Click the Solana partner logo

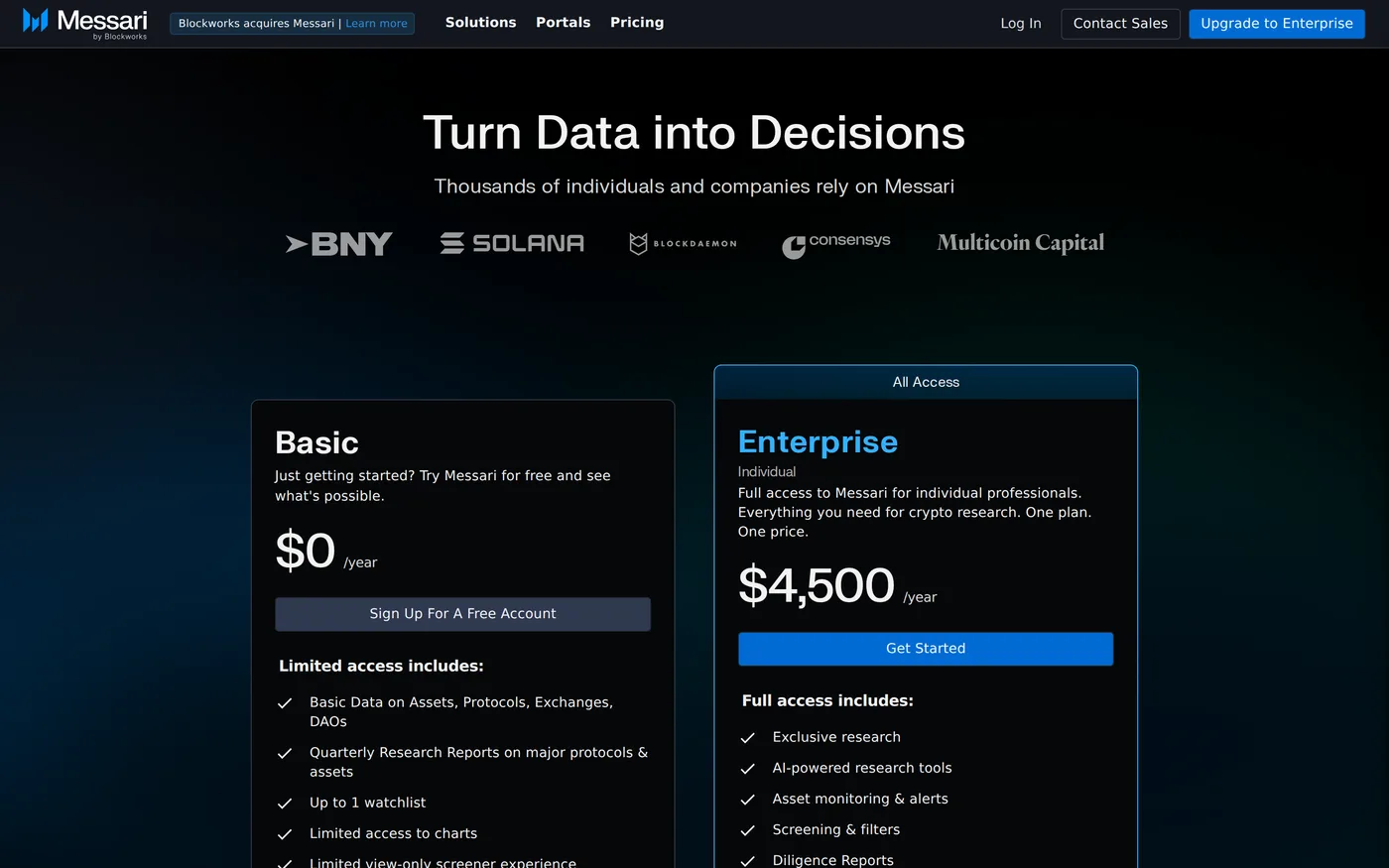(x=512, y=243)
